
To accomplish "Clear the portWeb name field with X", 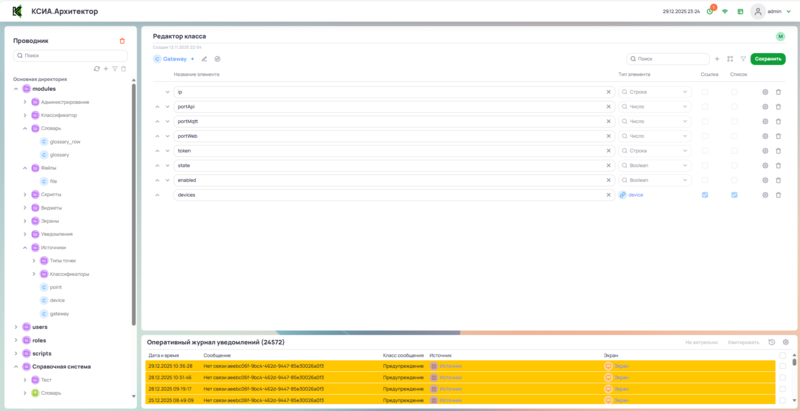I will pyautogui.click(x=608, y=136).
